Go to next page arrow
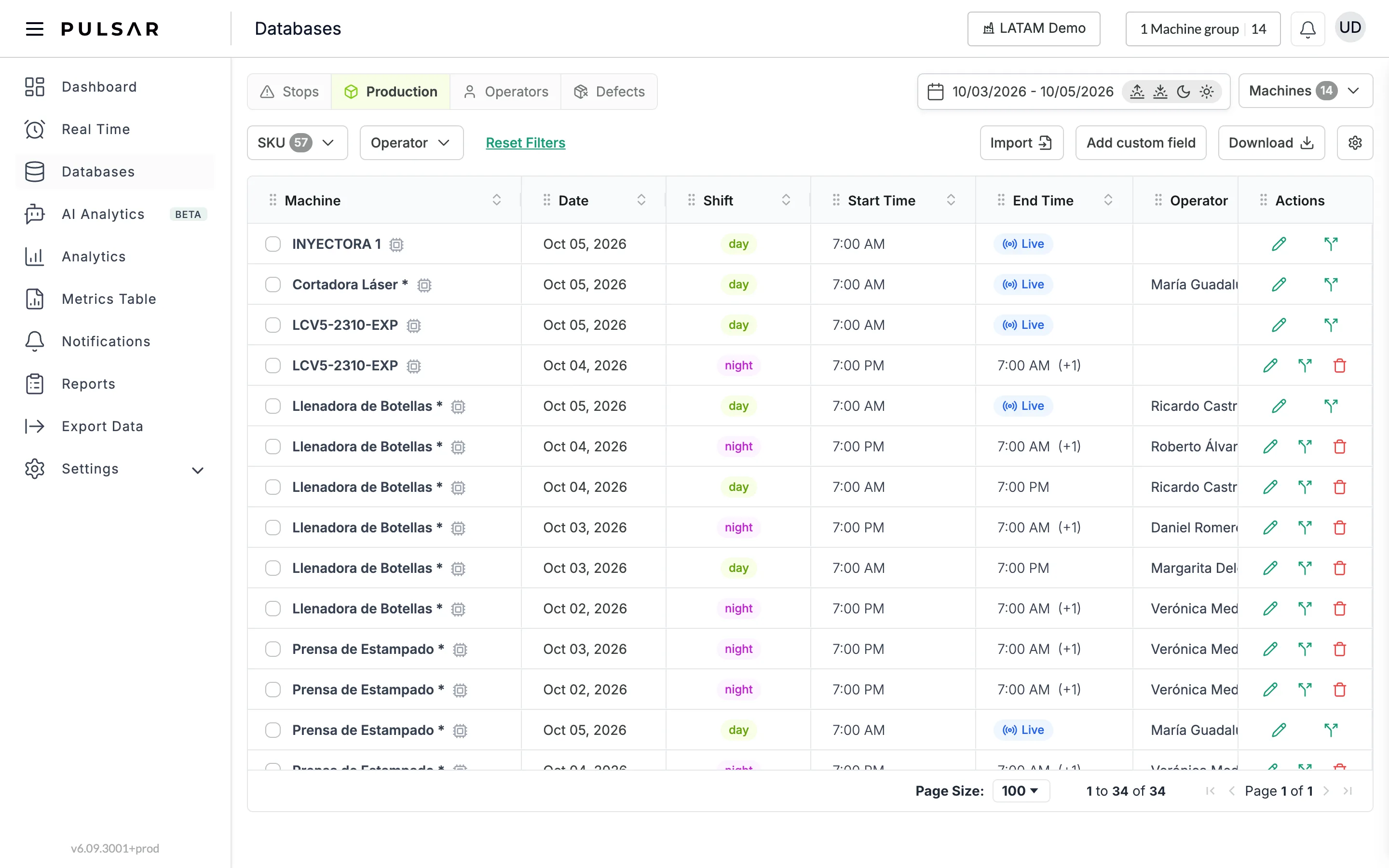The image size is (1389, 868). (x=1326, y=790)
